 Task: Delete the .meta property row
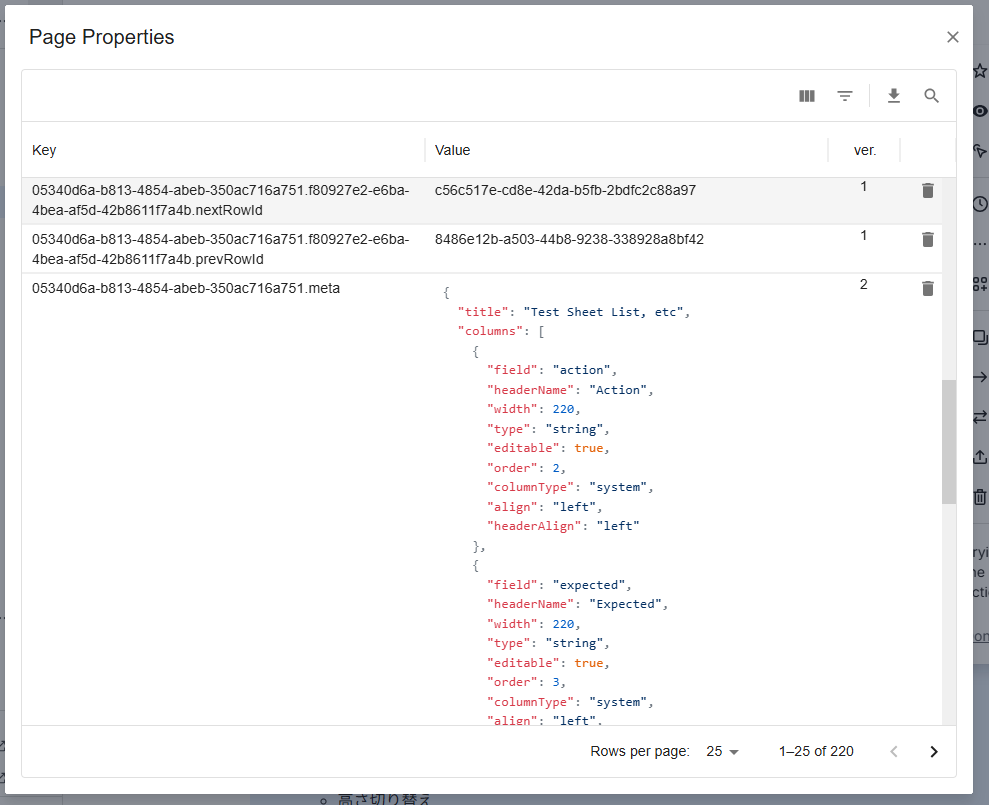point(928,288)
